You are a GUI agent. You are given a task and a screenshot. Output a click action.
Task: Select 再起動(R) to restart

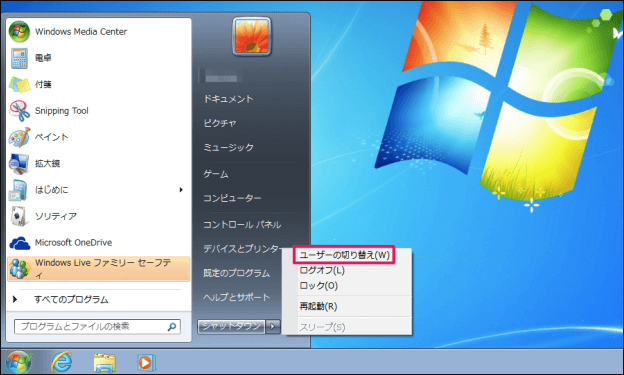(x=318, y=307)
